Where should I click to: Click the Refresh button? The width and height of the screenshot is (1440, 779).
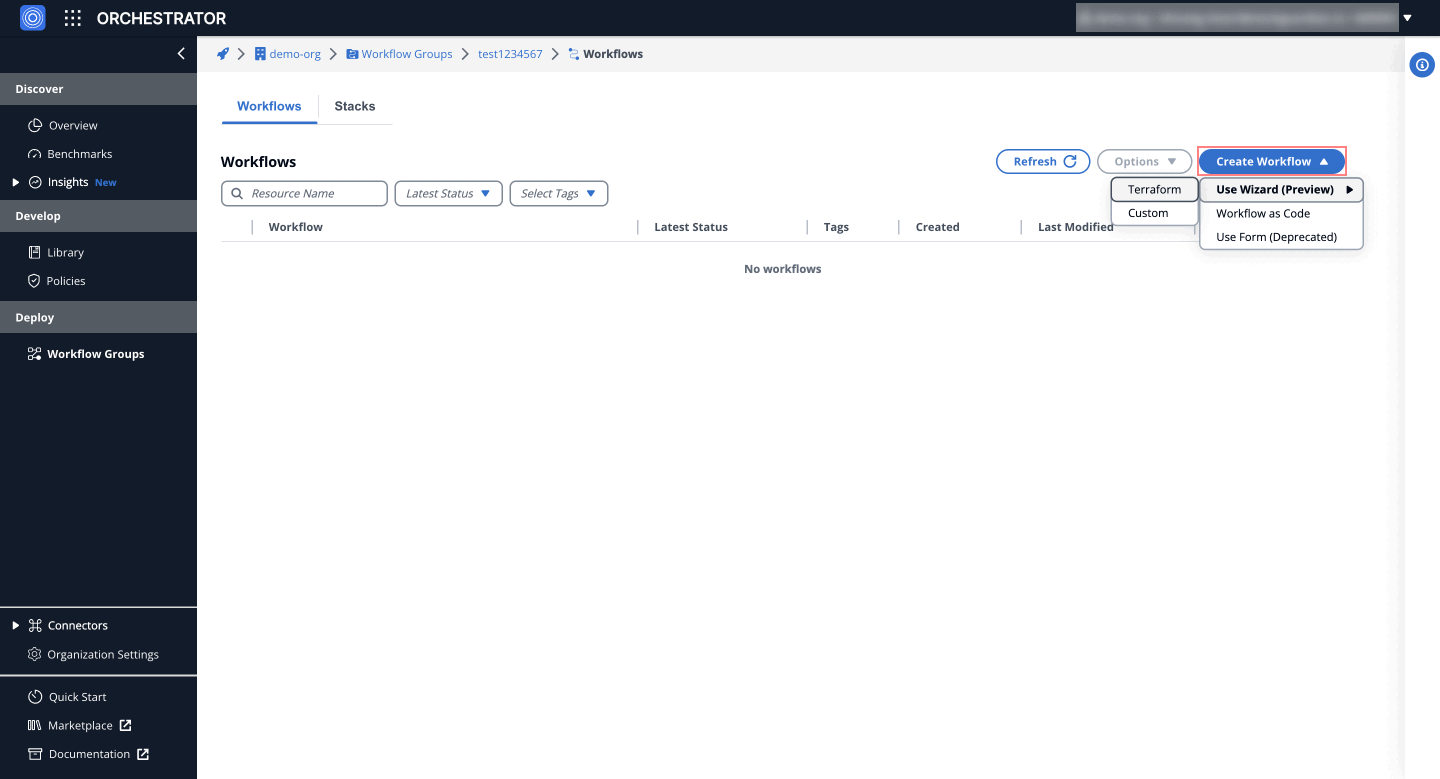point(1043,162)
